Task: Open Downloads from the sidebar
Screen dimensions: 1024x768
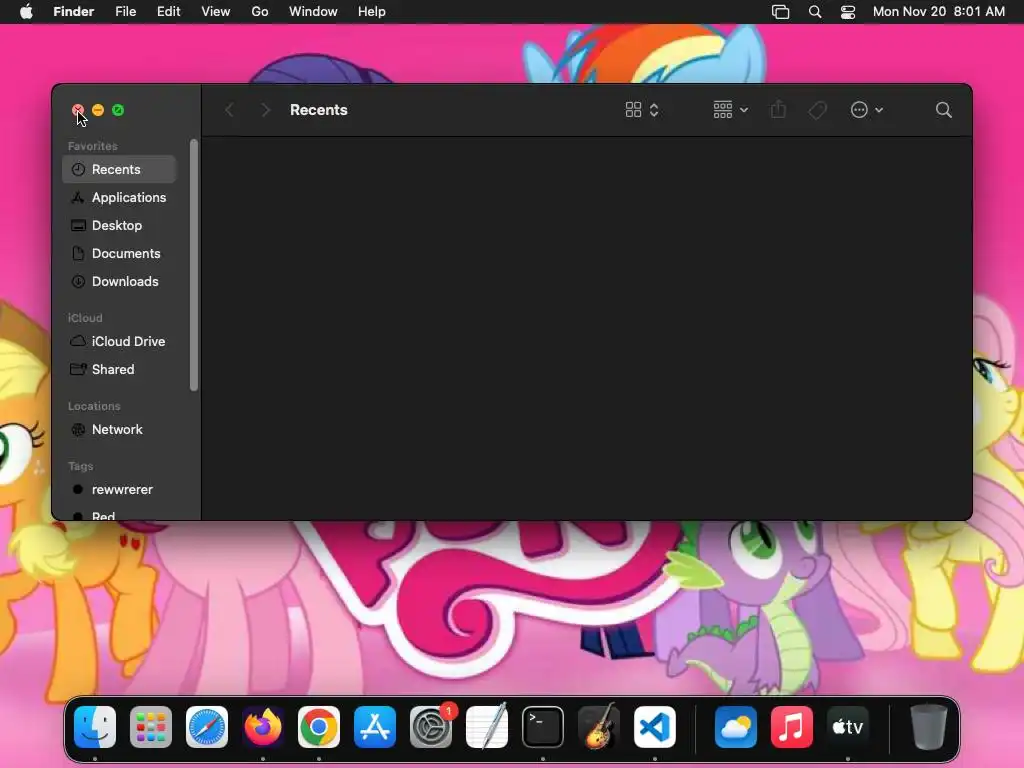Action: (120, 281)
